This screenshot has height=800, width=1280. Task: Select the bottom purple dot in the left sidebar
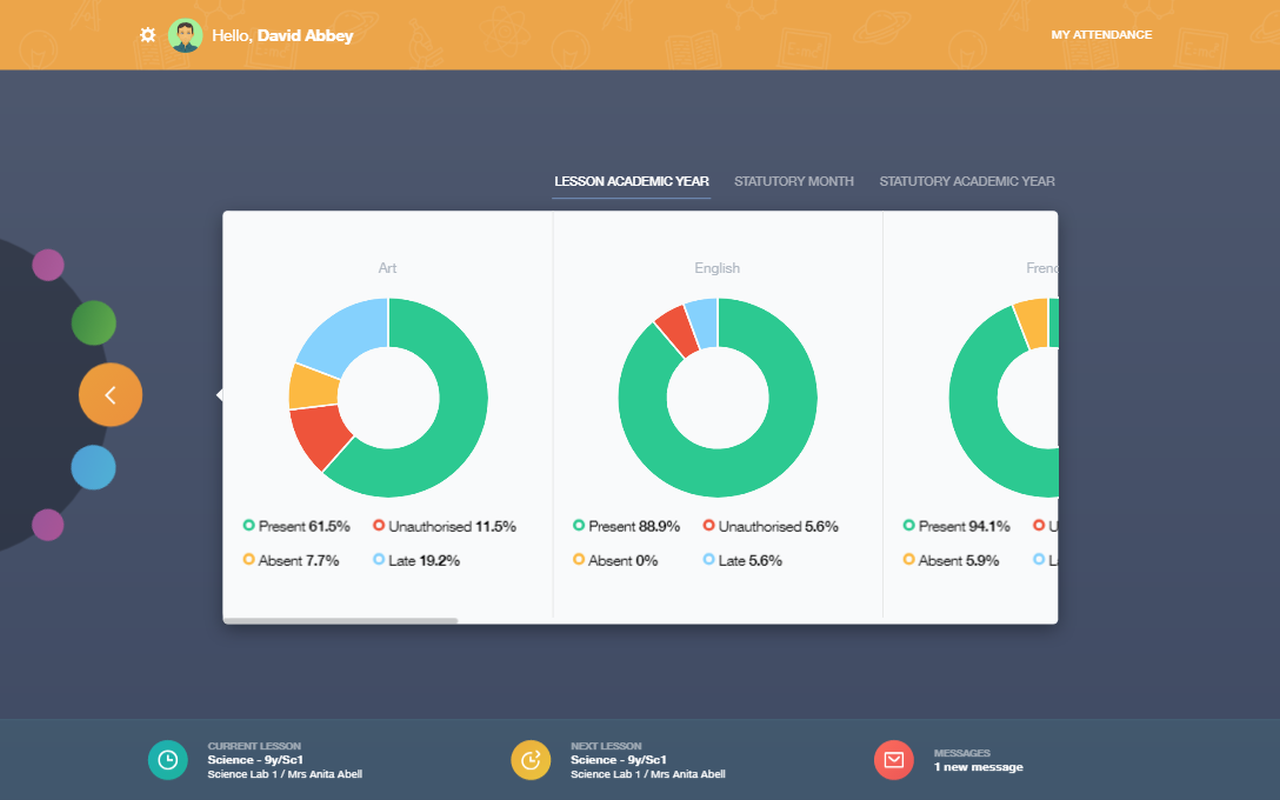(48, 525)
